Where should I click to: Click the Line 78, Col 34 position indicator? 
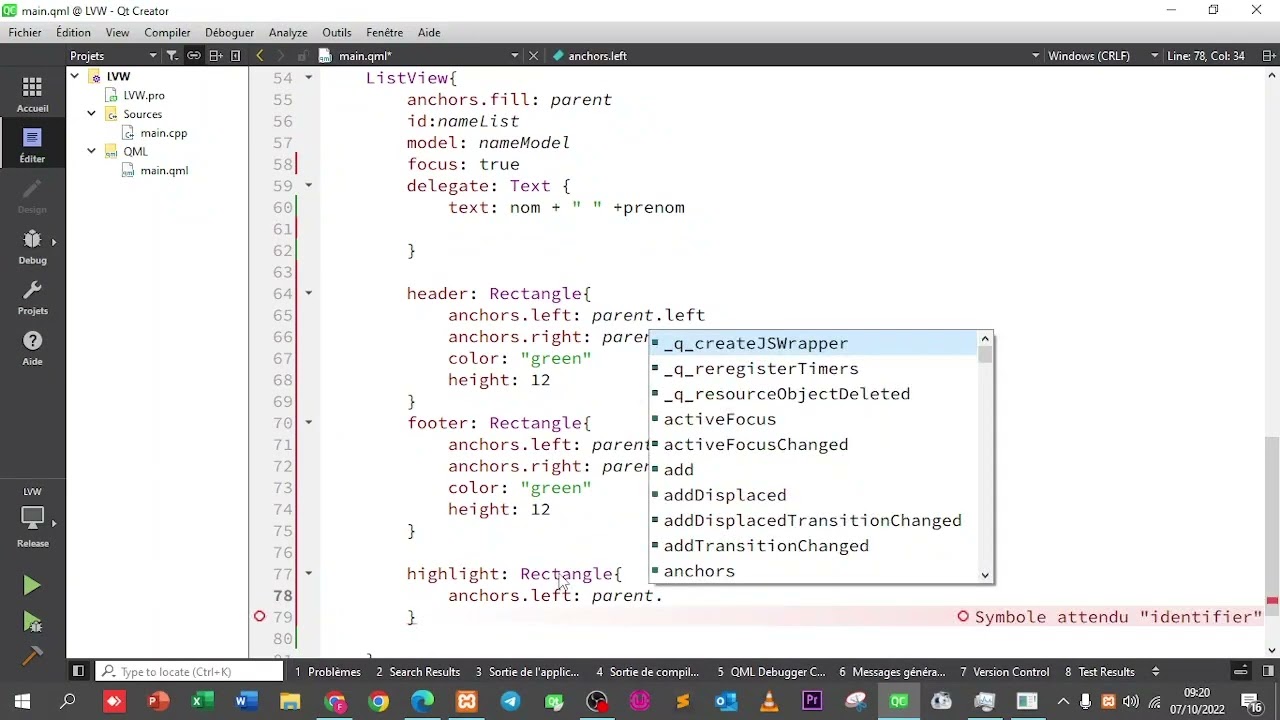tap(1206, 56)
